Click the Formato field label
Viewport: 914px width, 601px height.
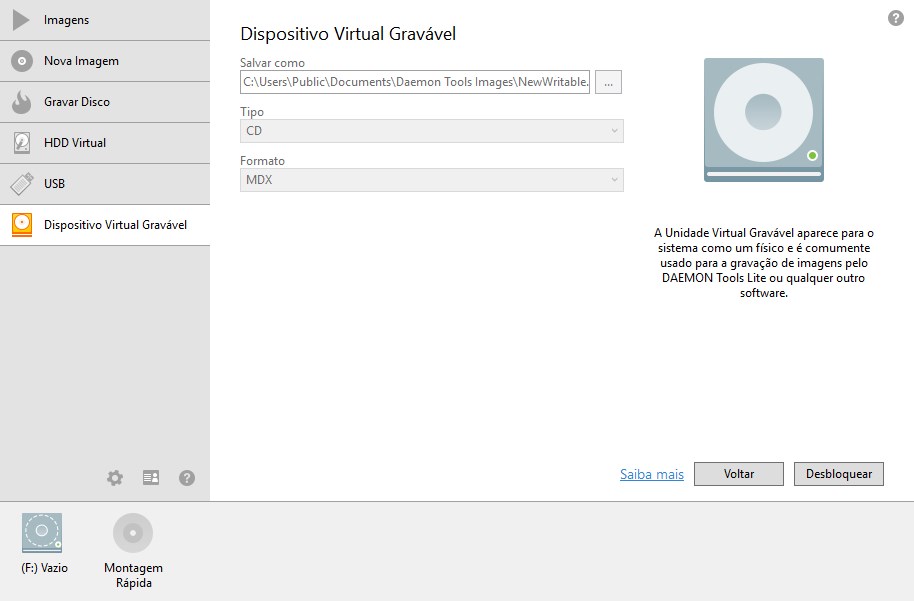point(262,161)
